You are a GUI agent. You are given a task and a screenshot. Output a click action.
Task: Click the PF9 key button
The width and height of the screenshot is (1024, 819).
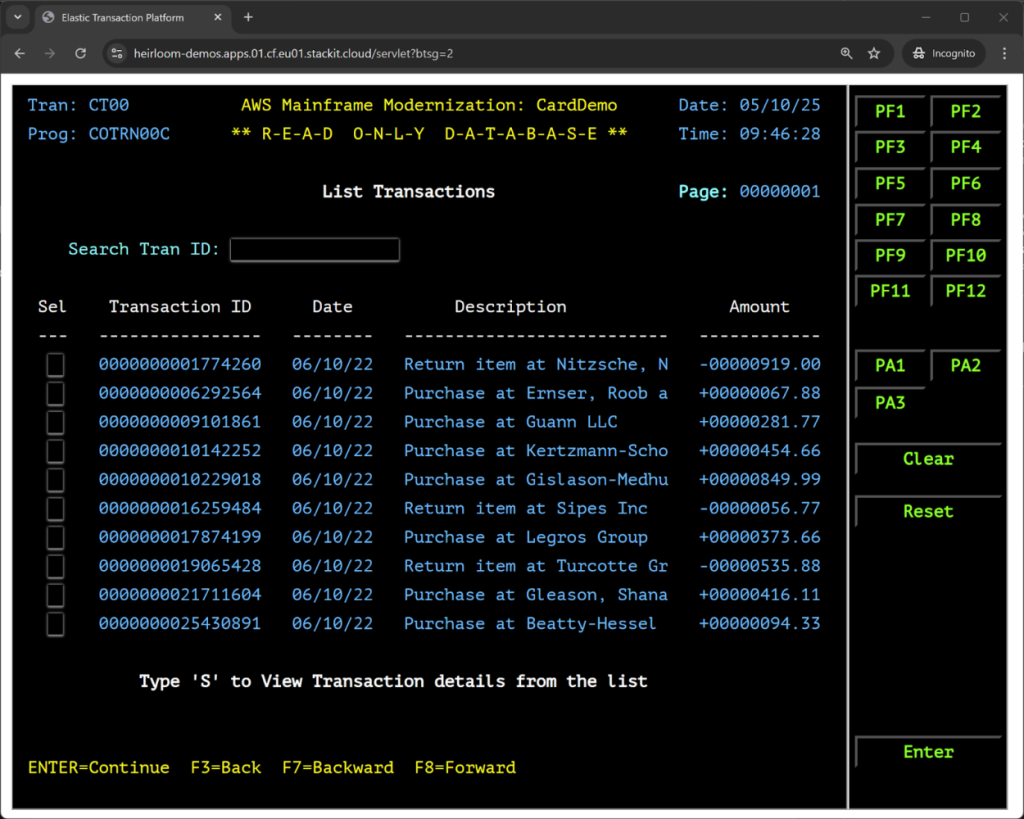click(890, 255)
